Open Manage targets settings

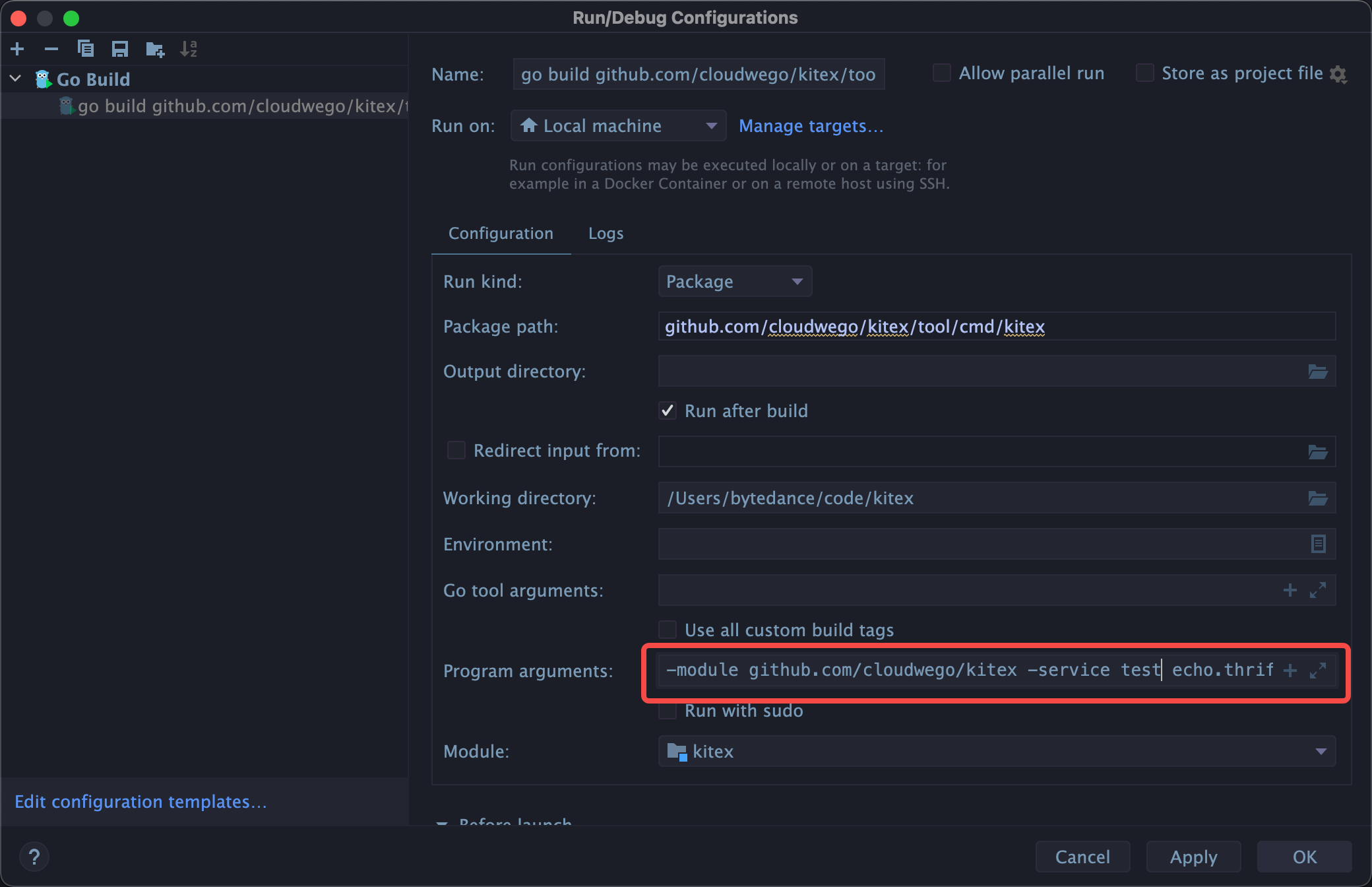811,125
